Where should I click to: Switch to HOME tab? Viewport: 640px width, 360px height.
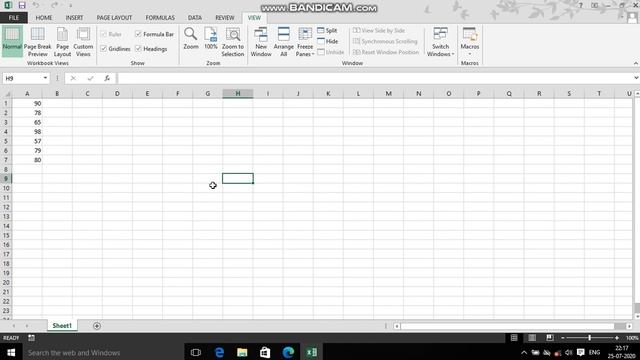tap(44, 18)
